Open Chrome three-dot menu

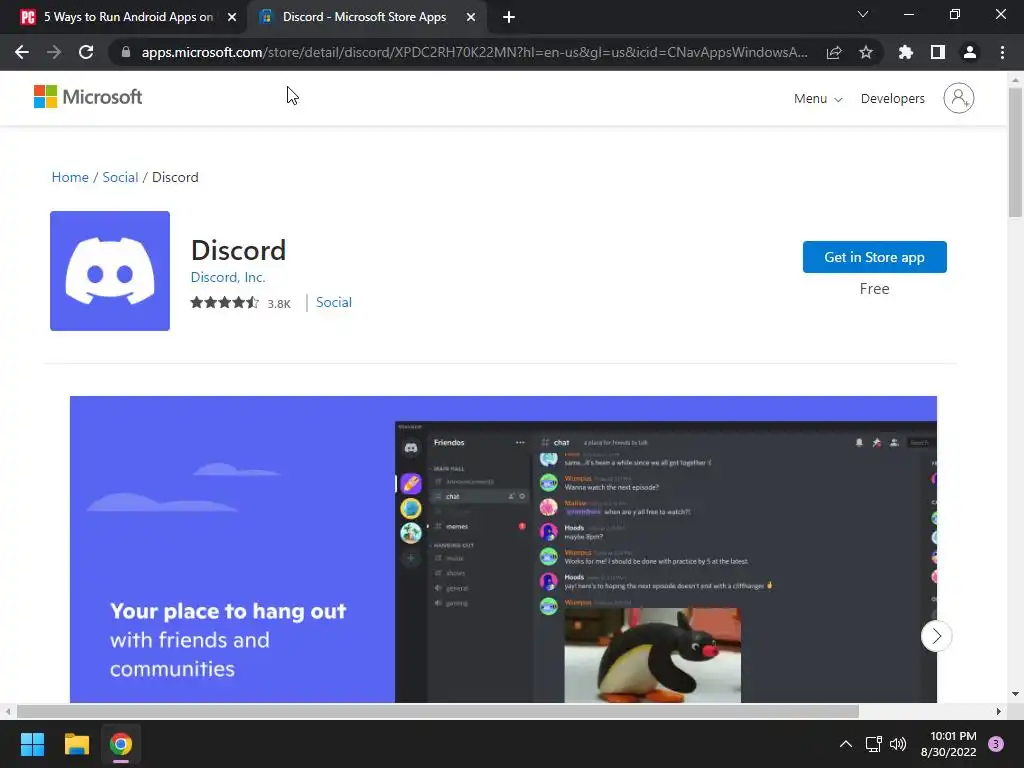[x=1002, y=52]
